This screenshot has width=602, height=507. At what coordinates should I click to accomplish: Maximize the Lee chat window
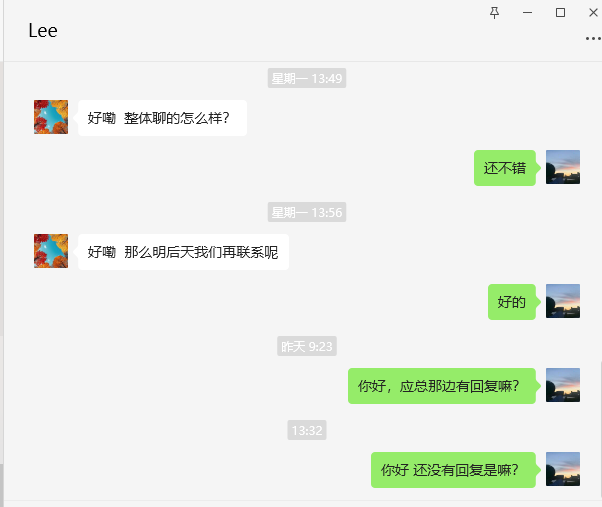[x=560, y=13]
